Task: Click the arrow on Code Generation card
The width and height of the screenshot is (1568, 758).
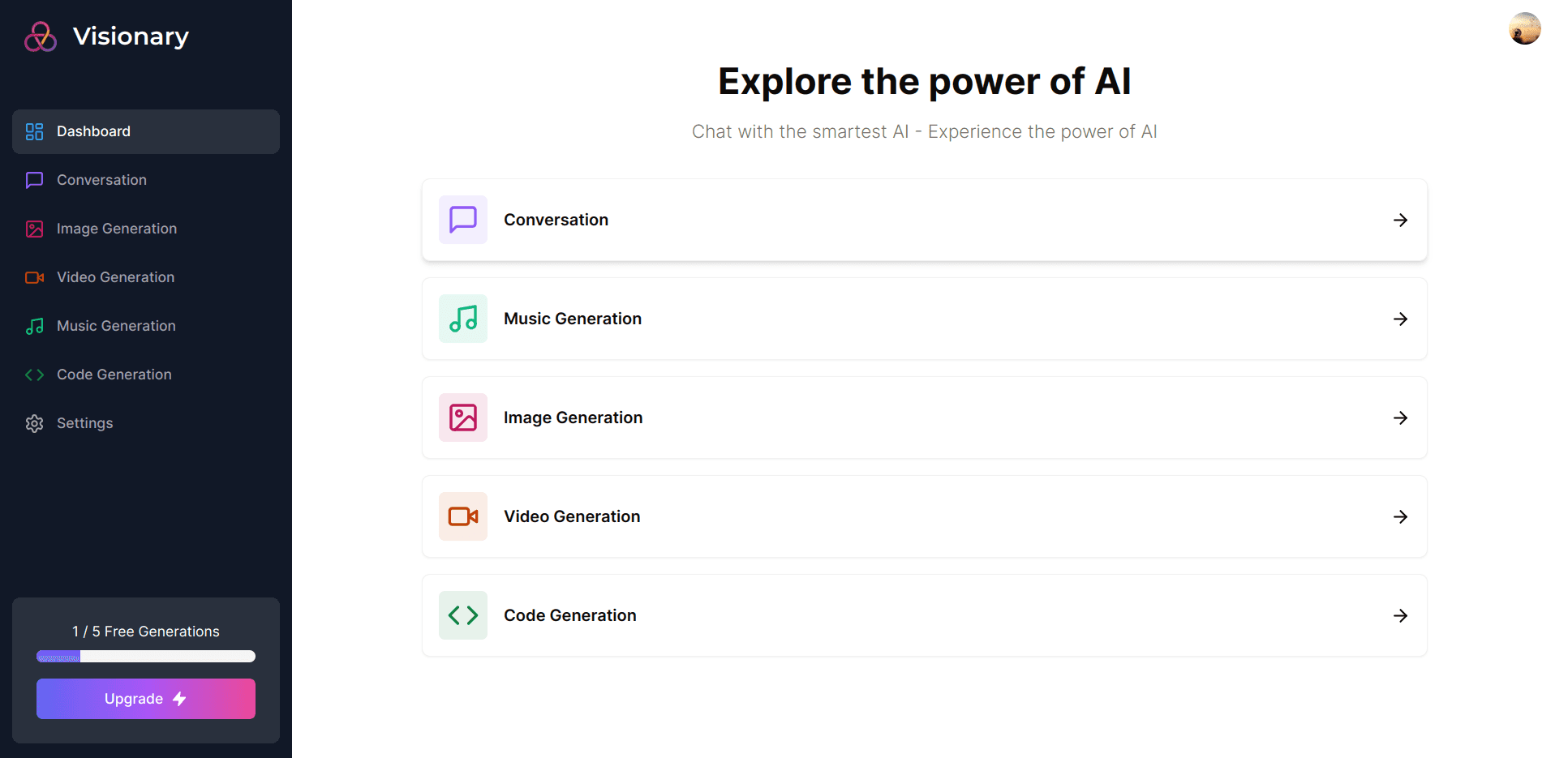Action: pos(1400,615)
